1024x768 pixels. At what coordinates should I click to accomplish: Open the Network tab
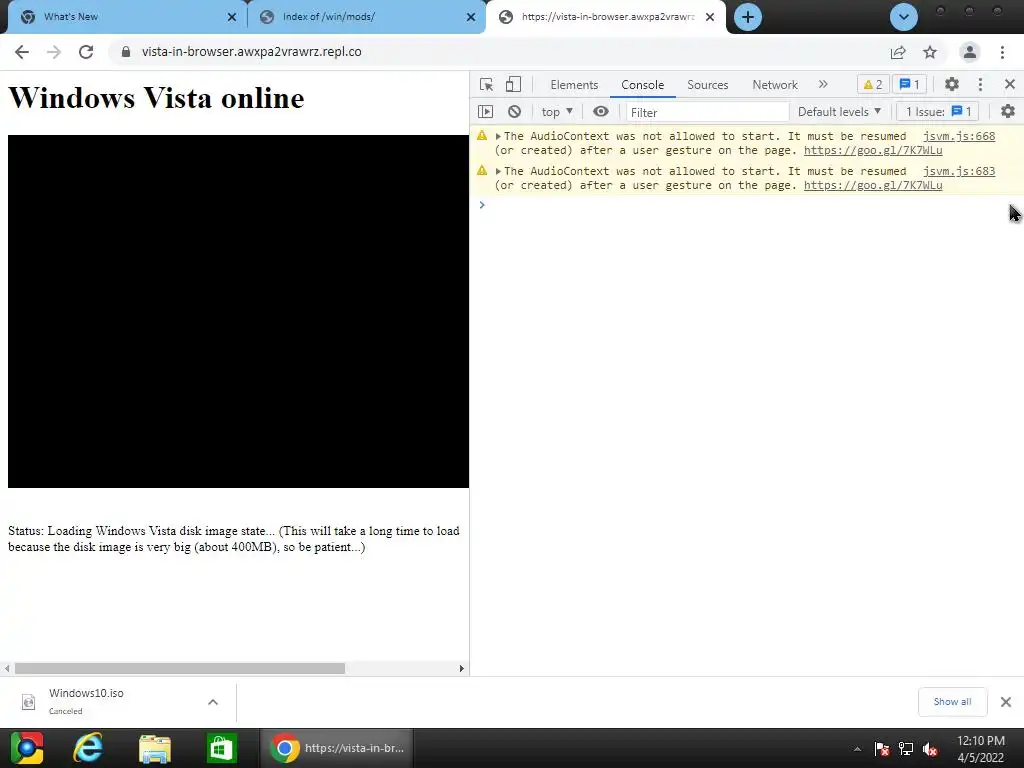pos(775,85)
